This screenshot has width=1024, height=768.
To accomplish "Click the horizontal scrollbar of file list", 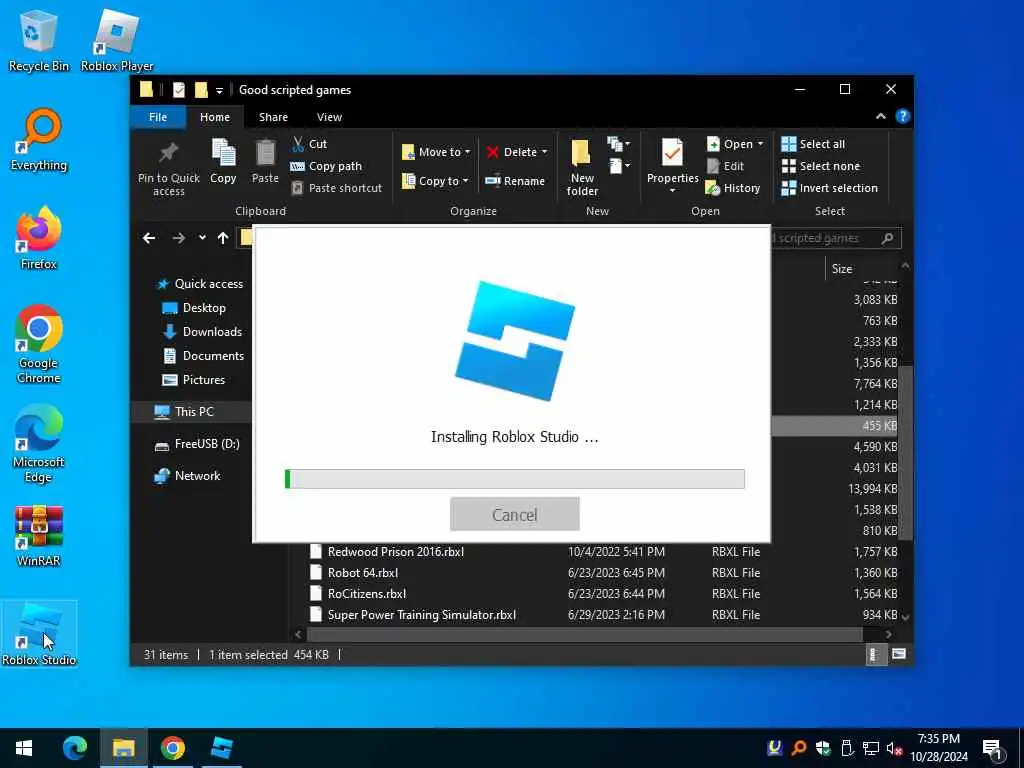I will click(x=584, y=634).
